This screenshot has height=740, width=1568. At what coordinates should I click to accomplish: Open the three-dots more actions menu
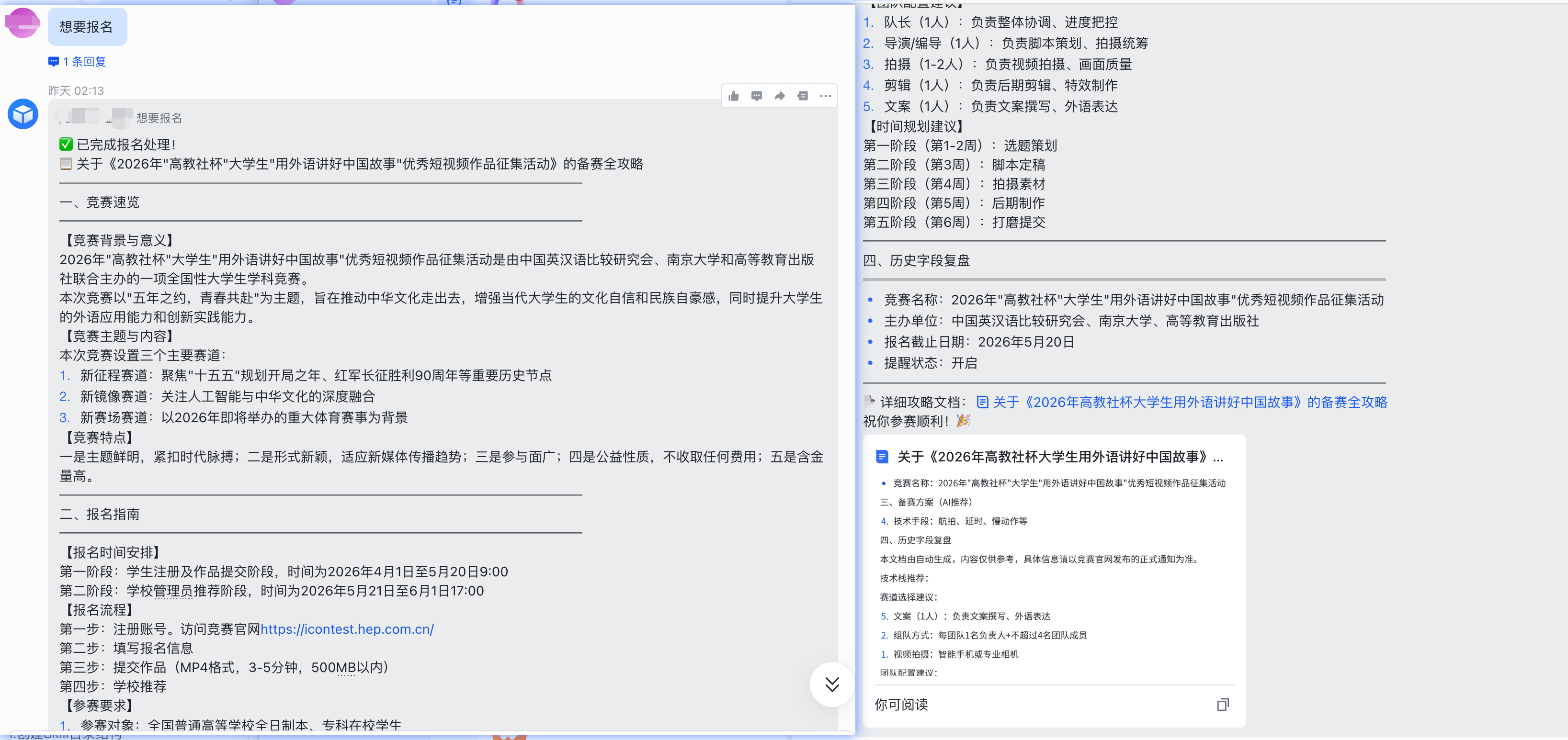pos(825,96)
